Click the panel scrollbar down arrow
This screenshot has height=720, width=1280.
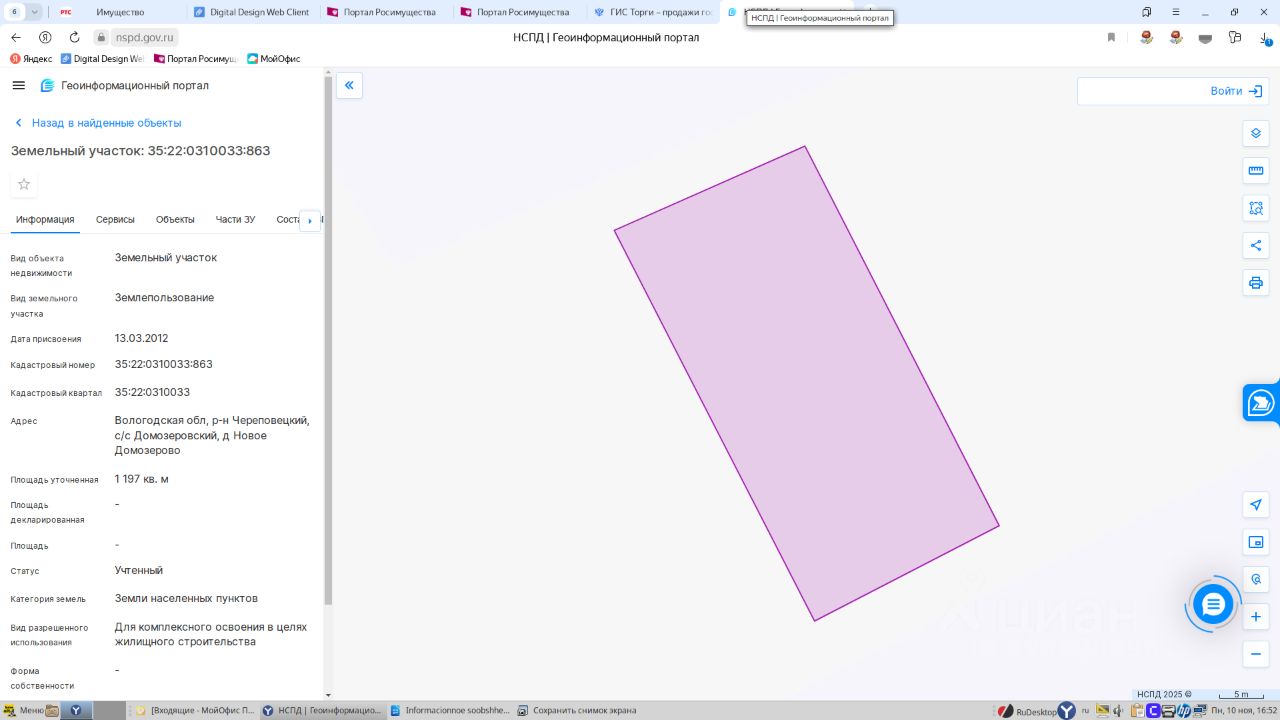(x=328, y=695)
